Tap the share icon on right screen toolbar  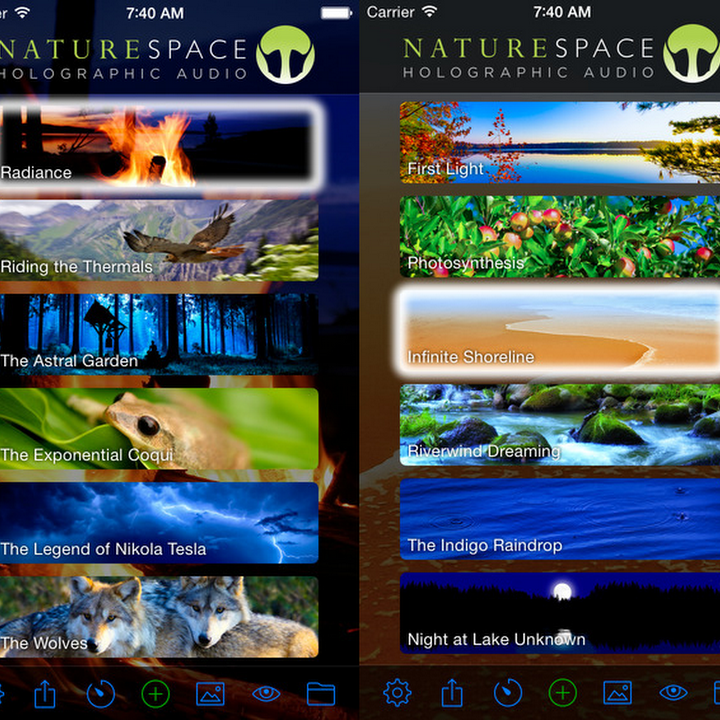[x=452, y=692]
